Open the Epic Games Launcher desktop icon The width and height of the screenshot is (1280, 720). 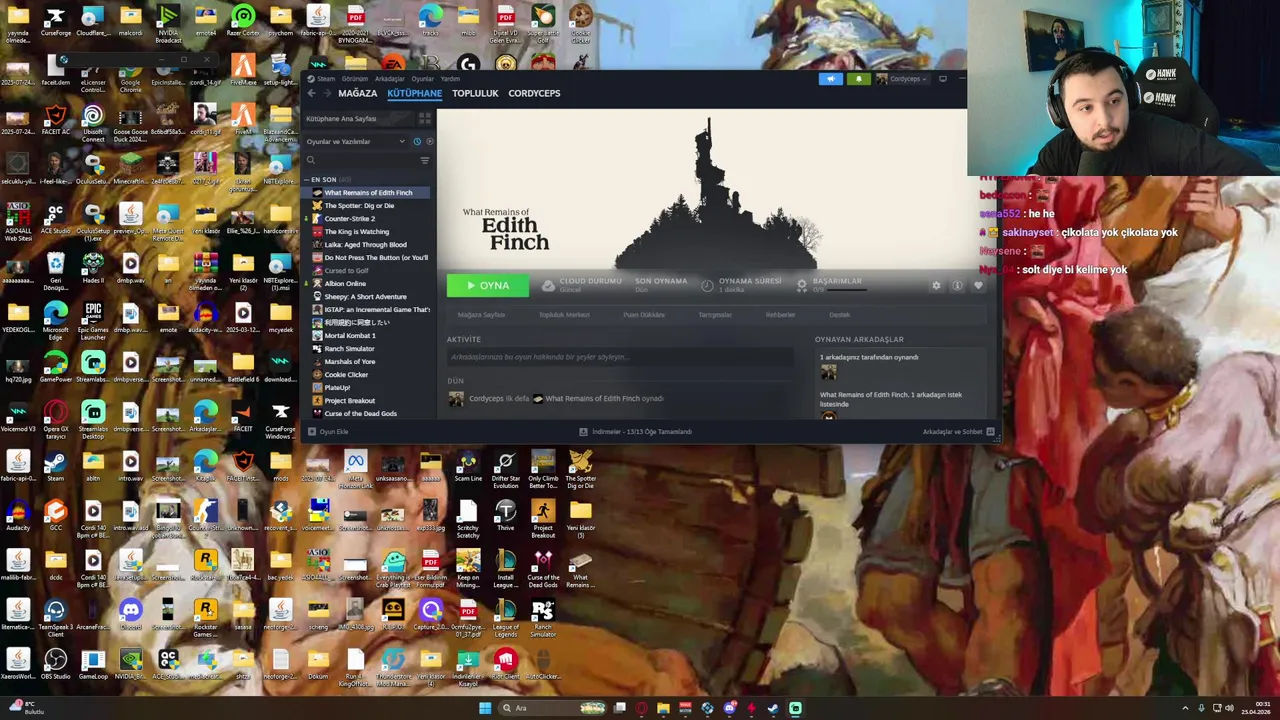tap(93, 319)
